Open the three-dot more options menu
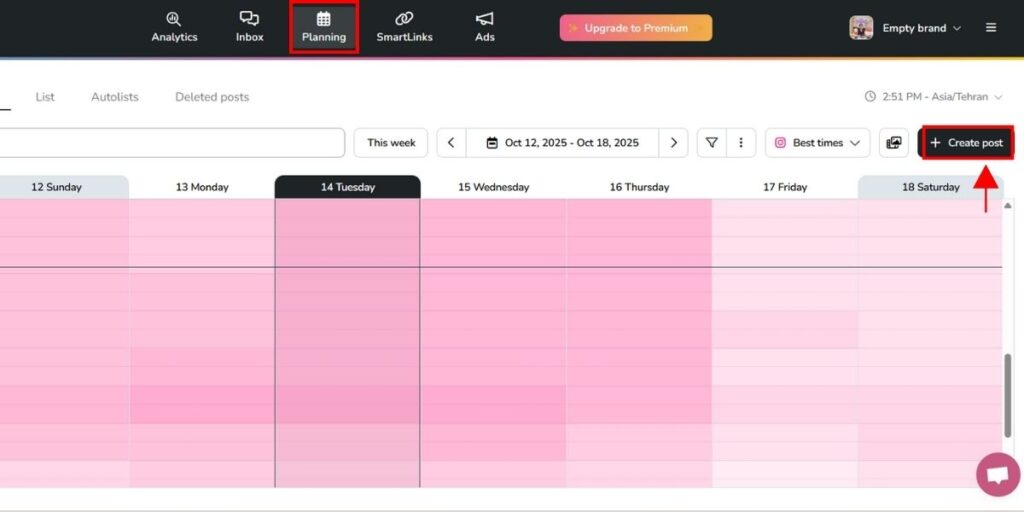 coord(740,143)
